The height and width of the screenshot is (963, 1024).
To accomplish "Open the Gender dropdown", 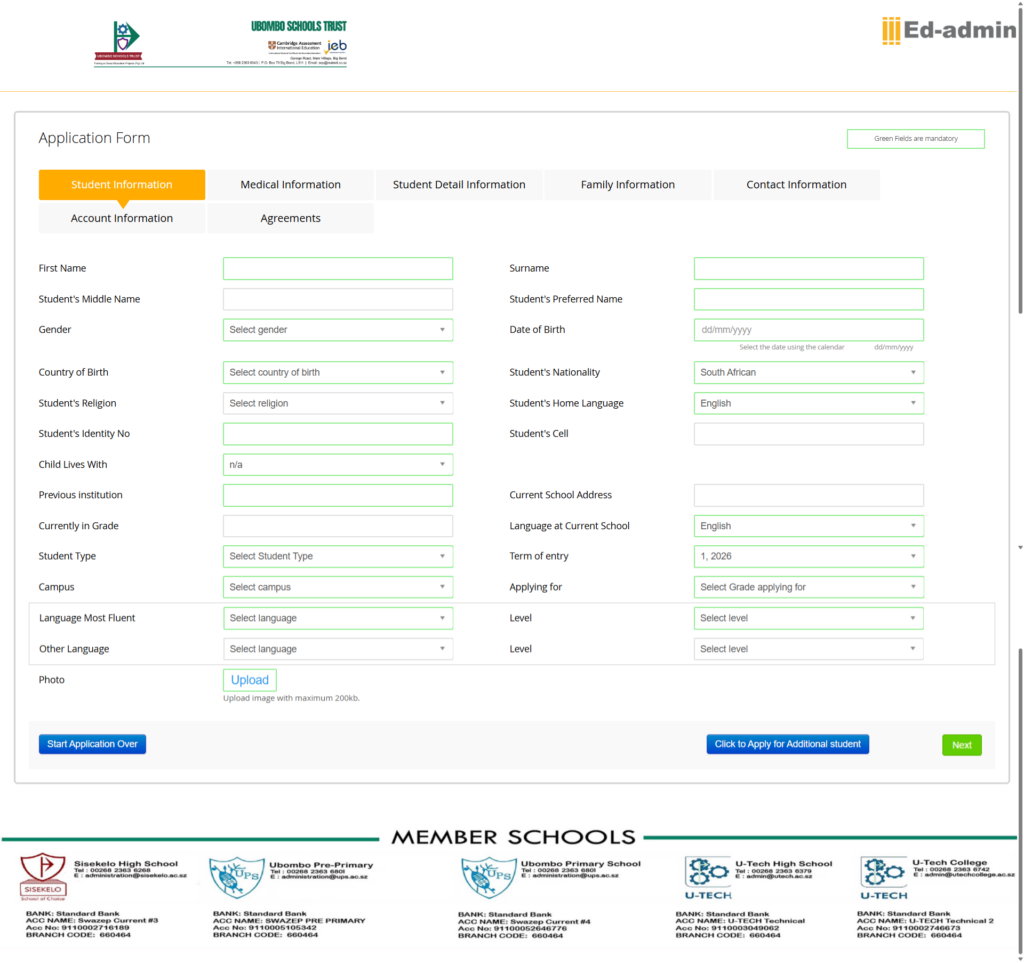I will coord(338,330).
